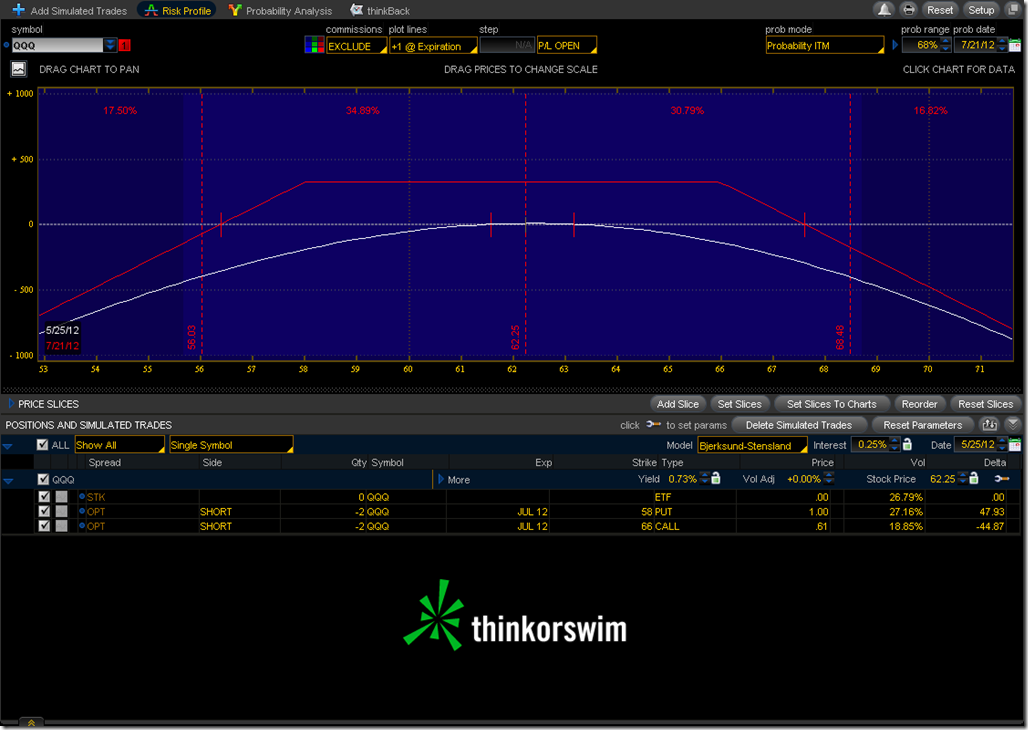Image resolution: width=1028 pixels, height=730 pixels.
Task: Click the 62.25 price marker on chart
Action: [x=515, y=337]
